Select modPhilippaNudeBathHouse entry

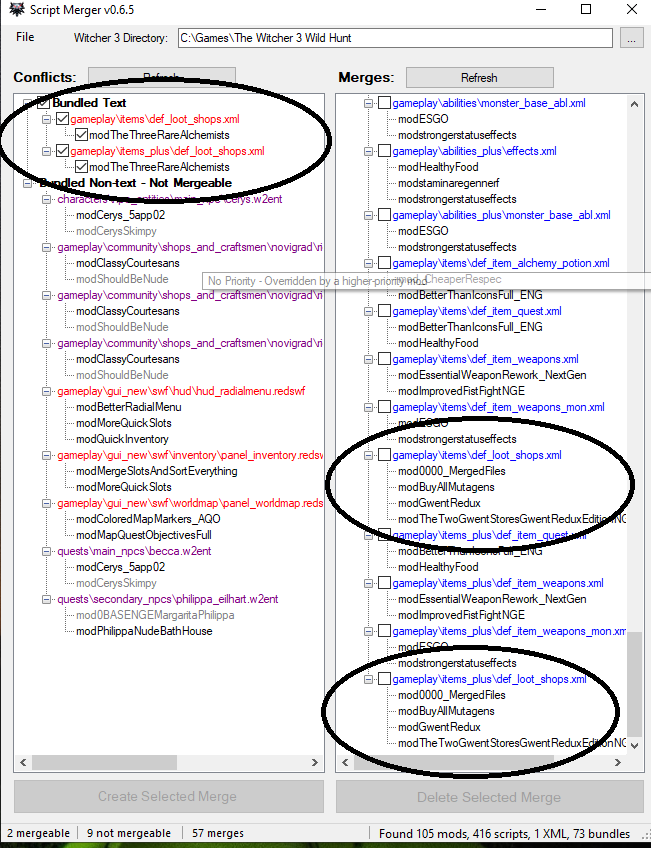coord(144,631)
